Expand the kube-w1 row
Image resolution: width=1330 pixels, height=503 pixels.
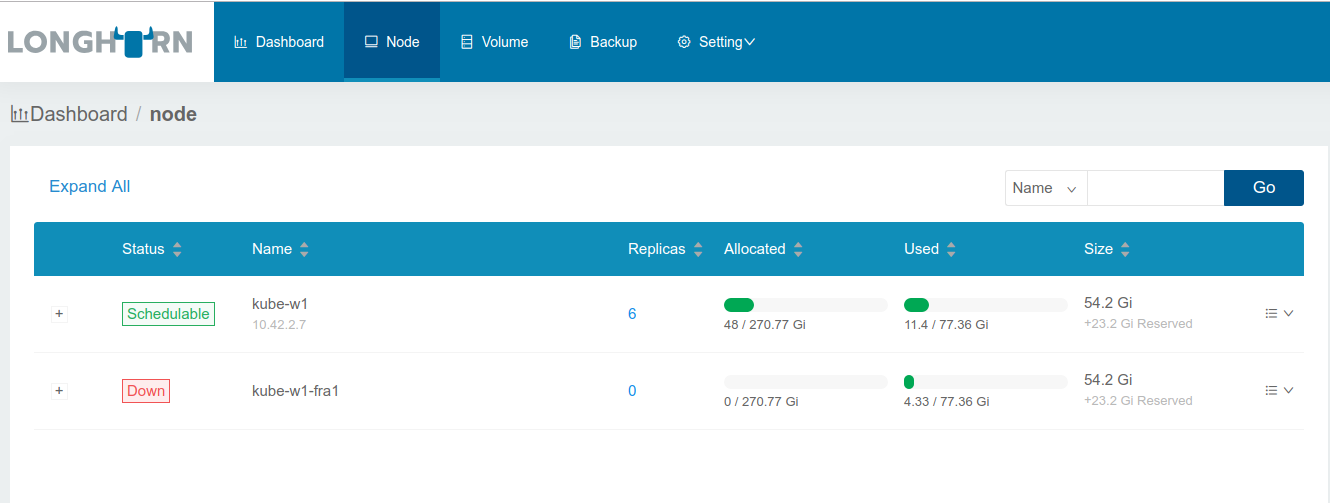click(59, 314)
